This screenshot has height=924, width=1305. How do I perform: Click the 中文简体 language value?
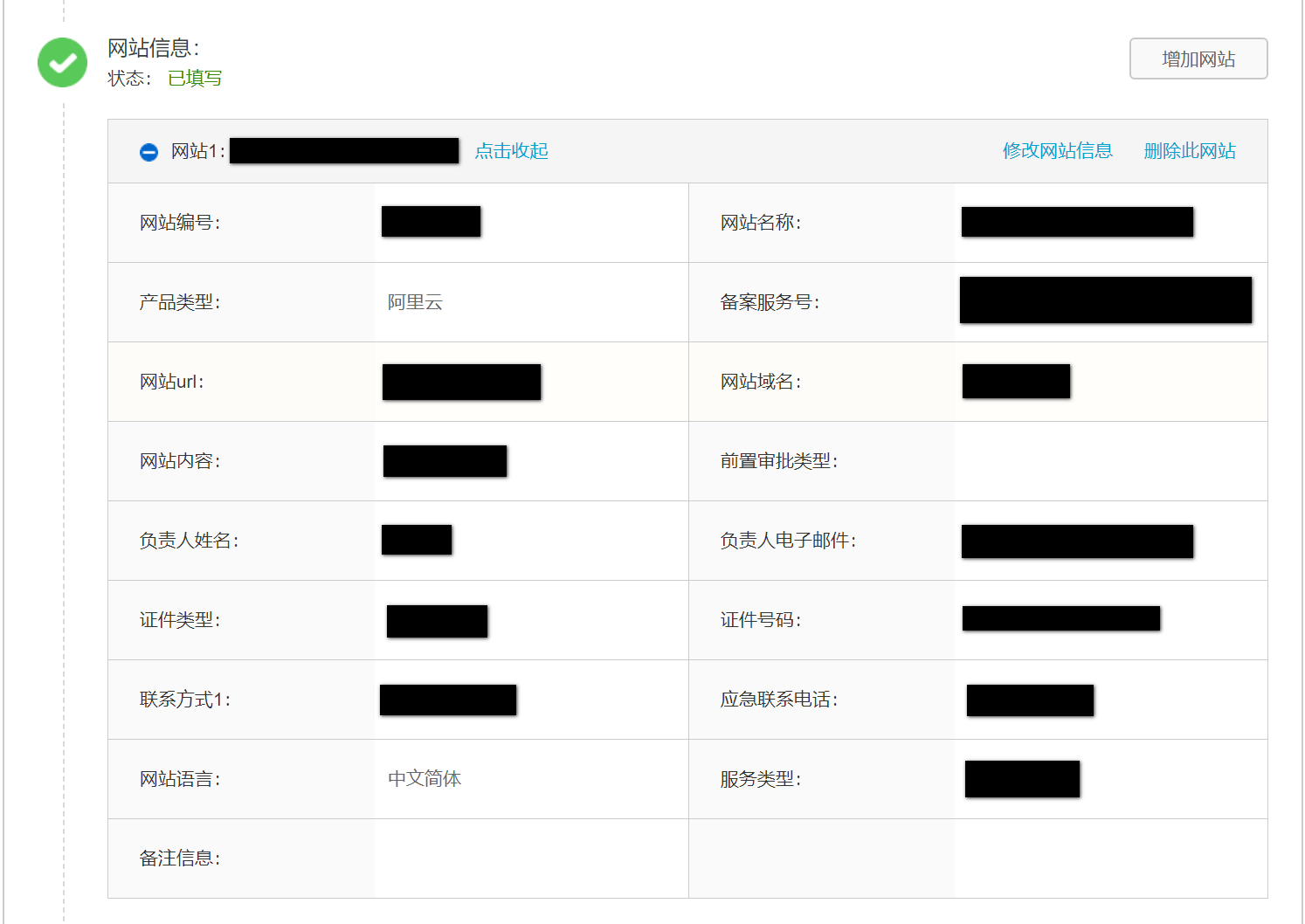425,779
